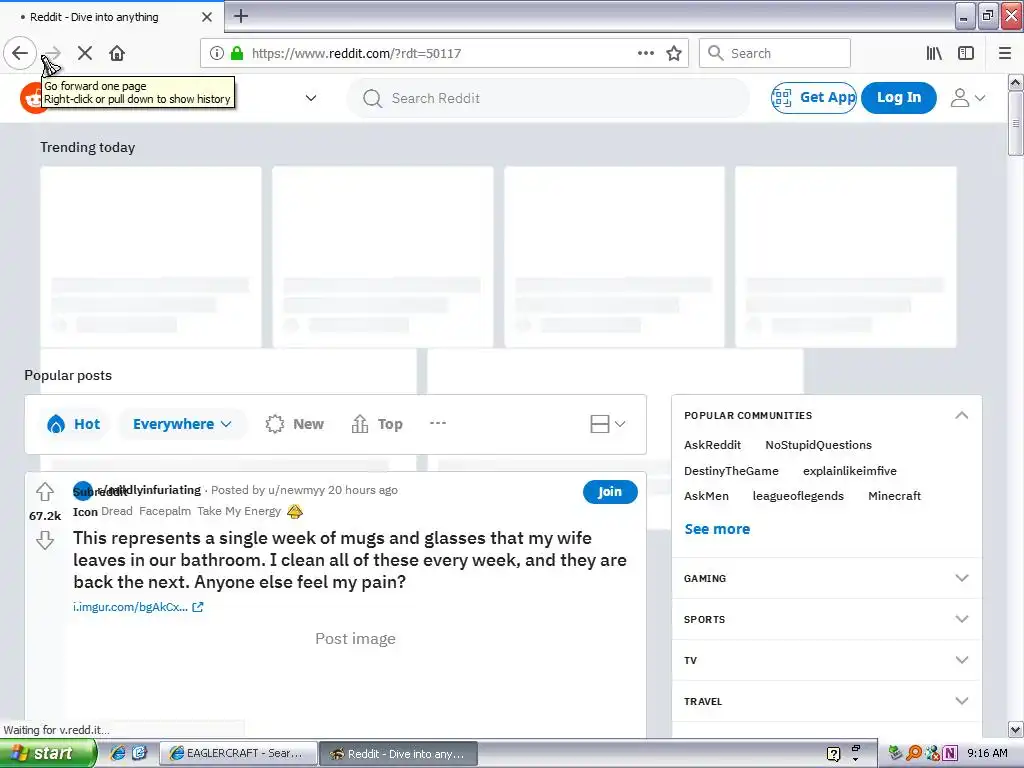
Task: Open the Firefox hamburger menu
Action: pos(1005,53)
